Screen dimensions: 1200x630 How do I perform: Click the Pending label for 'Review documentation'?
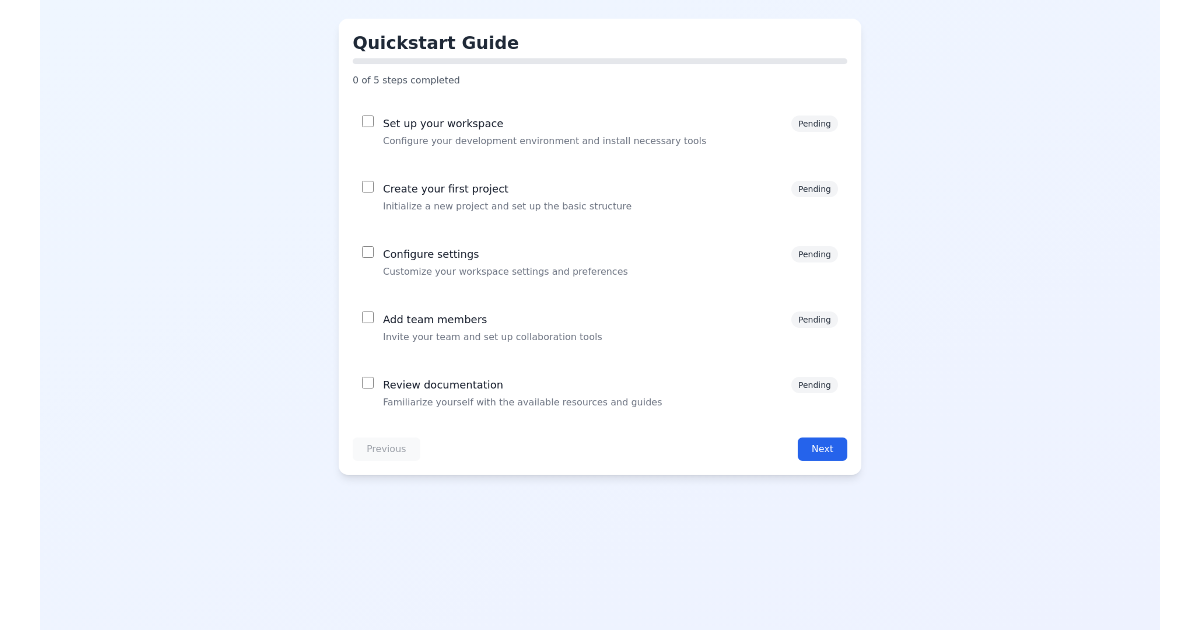pyautogui.click(x=814, y=385)
